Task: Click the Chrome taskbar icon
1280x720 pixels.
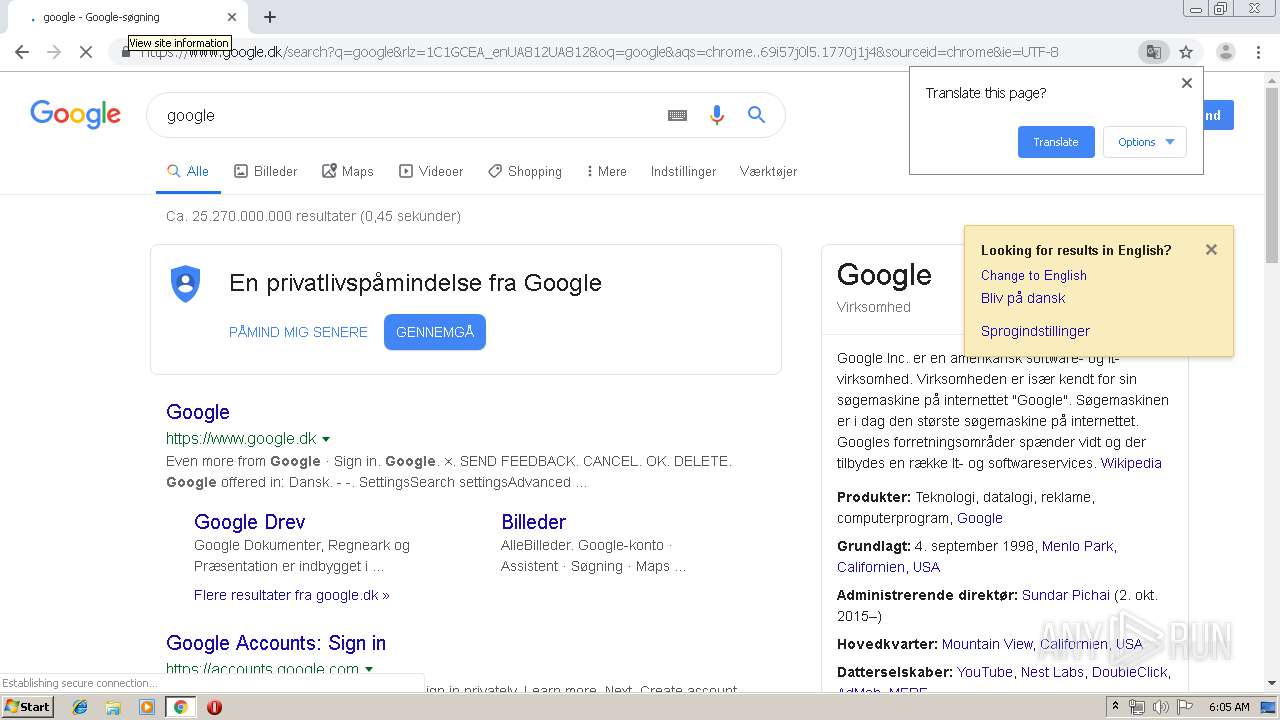Action: click(180, 707)
